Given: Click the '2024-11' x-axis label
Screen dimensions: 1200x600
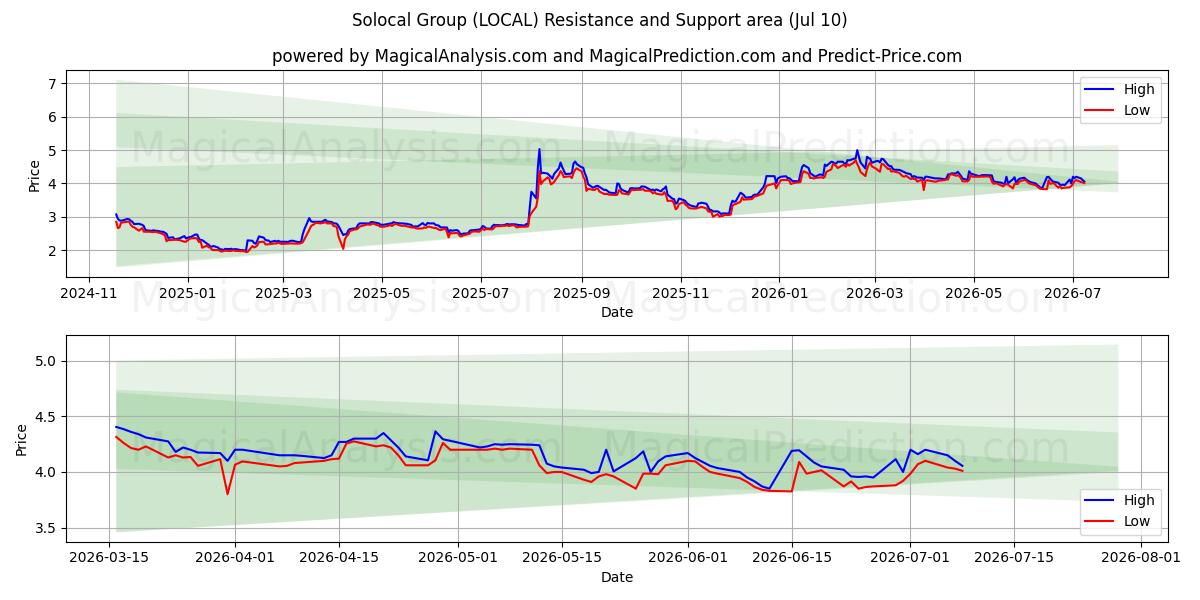Looking at the screenshot, I should tap(89, 294).
